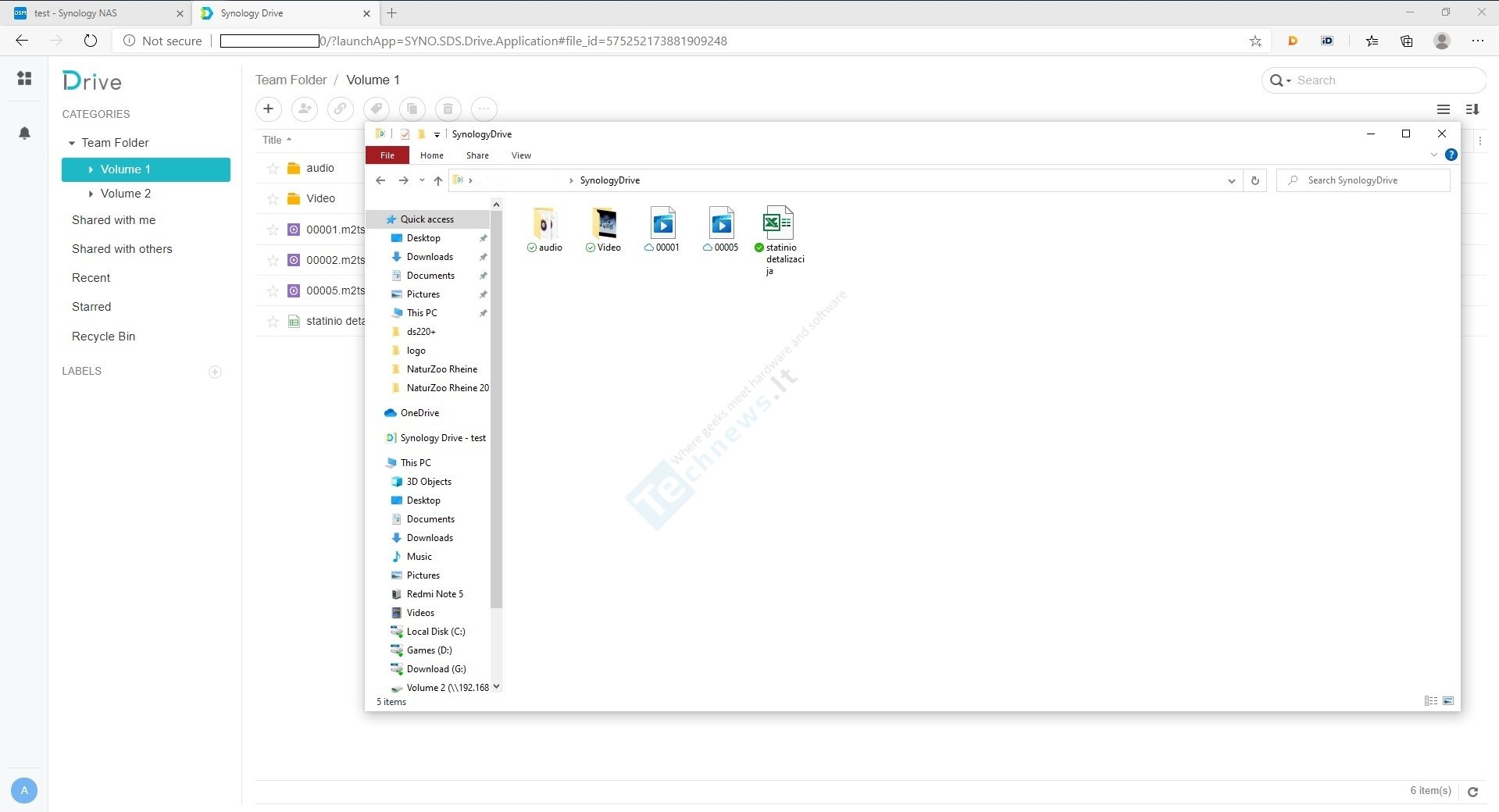
Task: Click the Get link icon in Drive toolbar
Action: [x=340, y=109]
